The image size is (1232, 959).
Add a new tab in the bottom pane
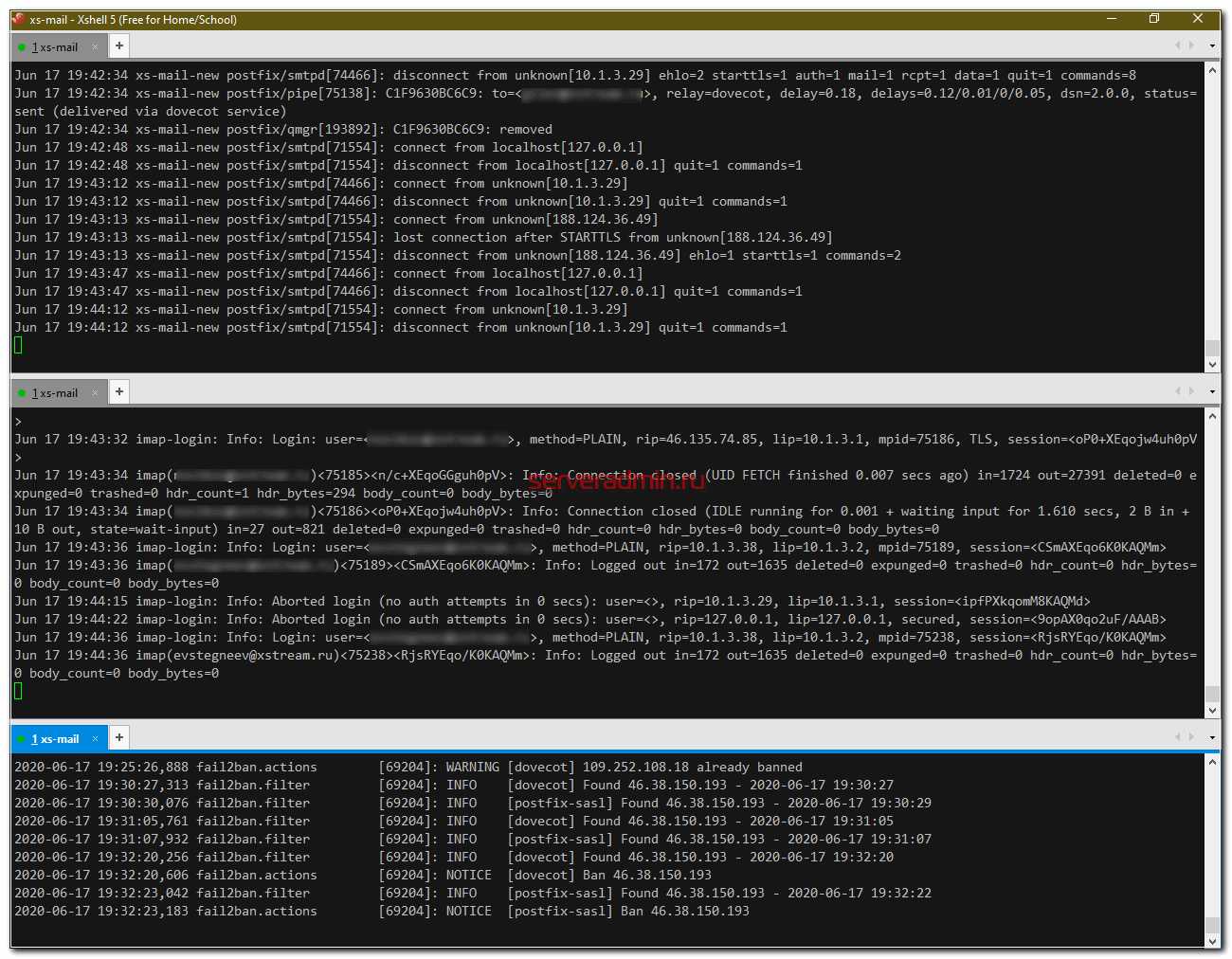tap(119, 737)
